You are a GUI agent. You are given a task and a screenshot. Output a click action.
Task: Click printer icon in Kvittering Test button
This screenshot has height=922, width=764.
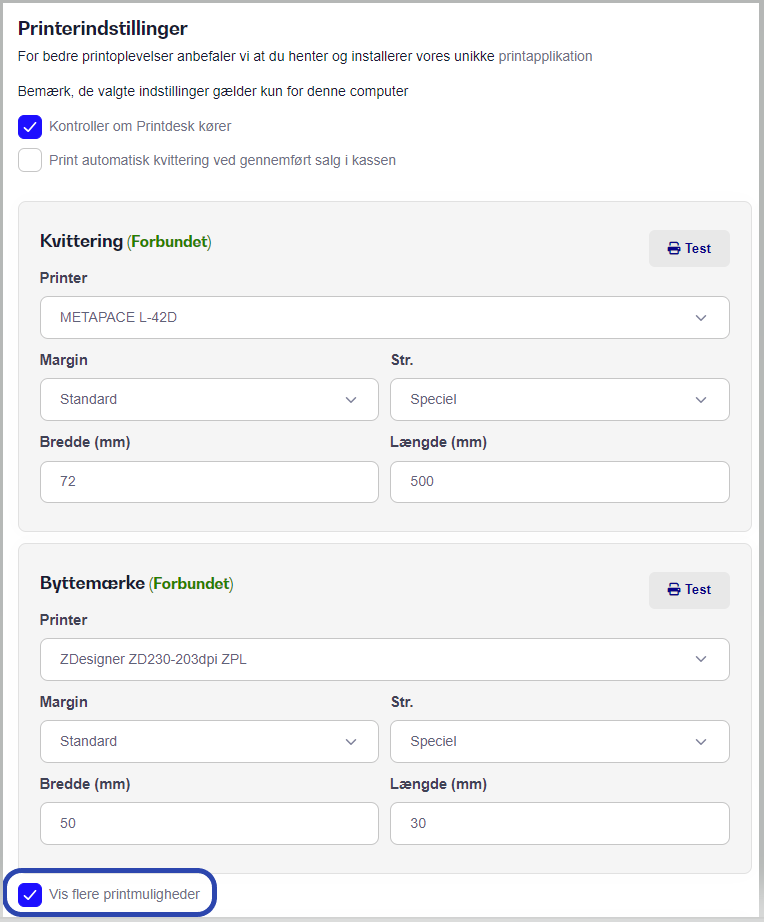(x=674, y=249)
